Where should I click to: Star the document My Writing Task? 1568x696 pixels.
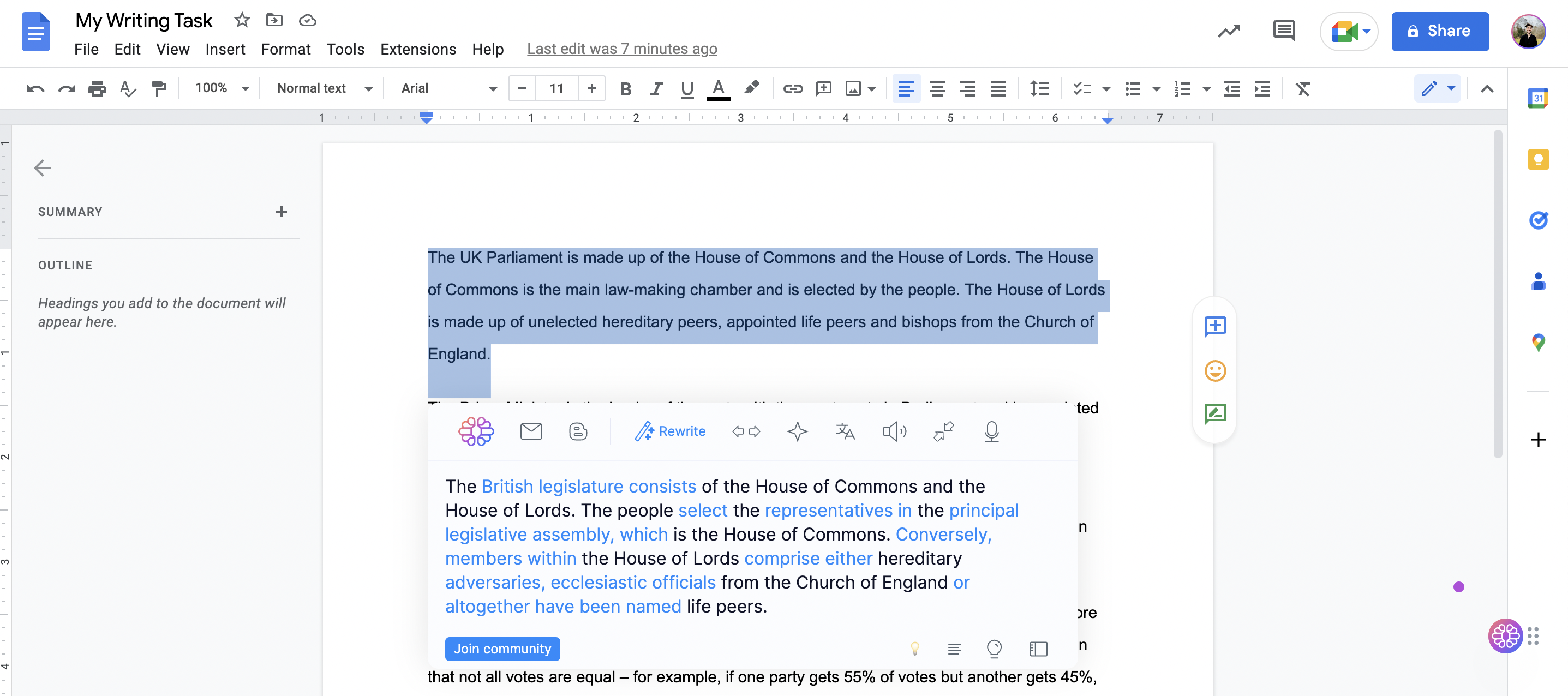click(x=242, y=20)
